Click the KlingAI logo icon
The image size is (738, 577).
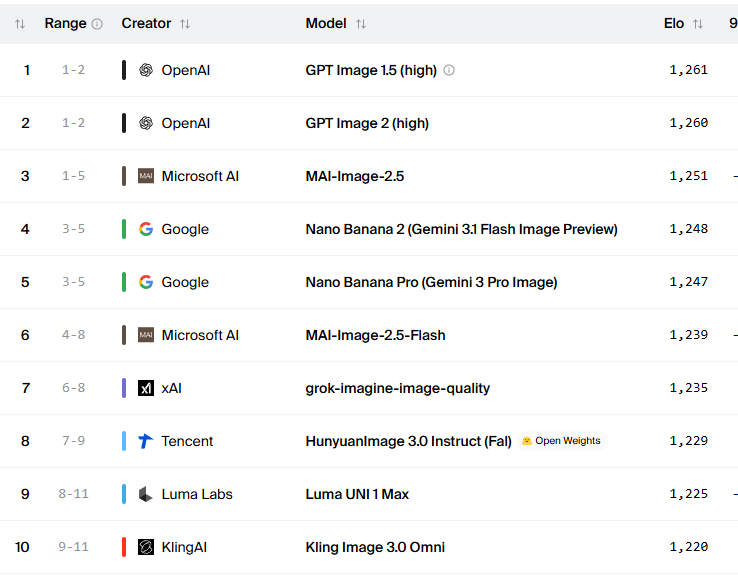[x=146, y=547]
